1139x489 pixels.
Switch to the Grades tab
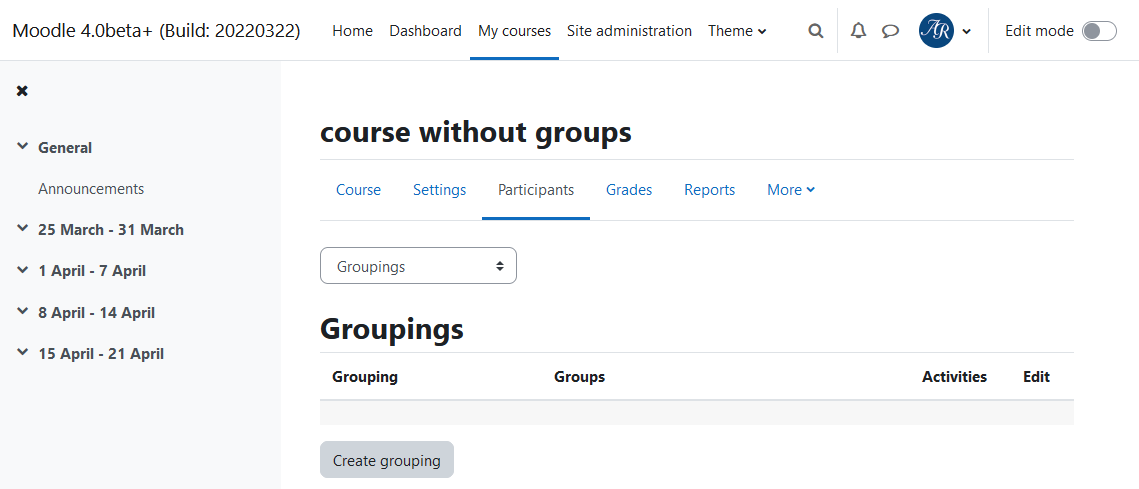click(629, 190)
